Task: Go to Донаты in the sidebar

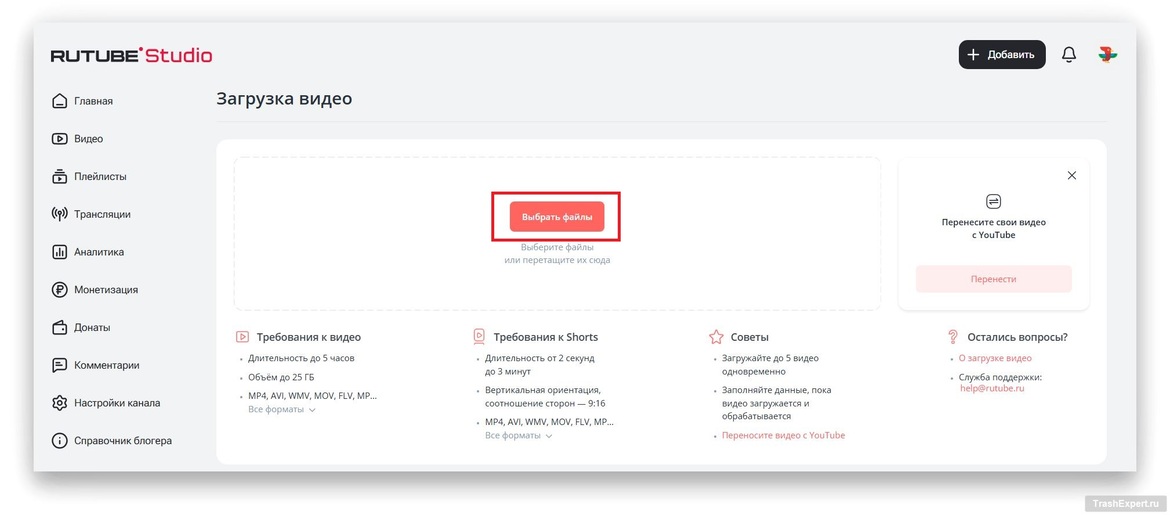Action: pos(92,328)
